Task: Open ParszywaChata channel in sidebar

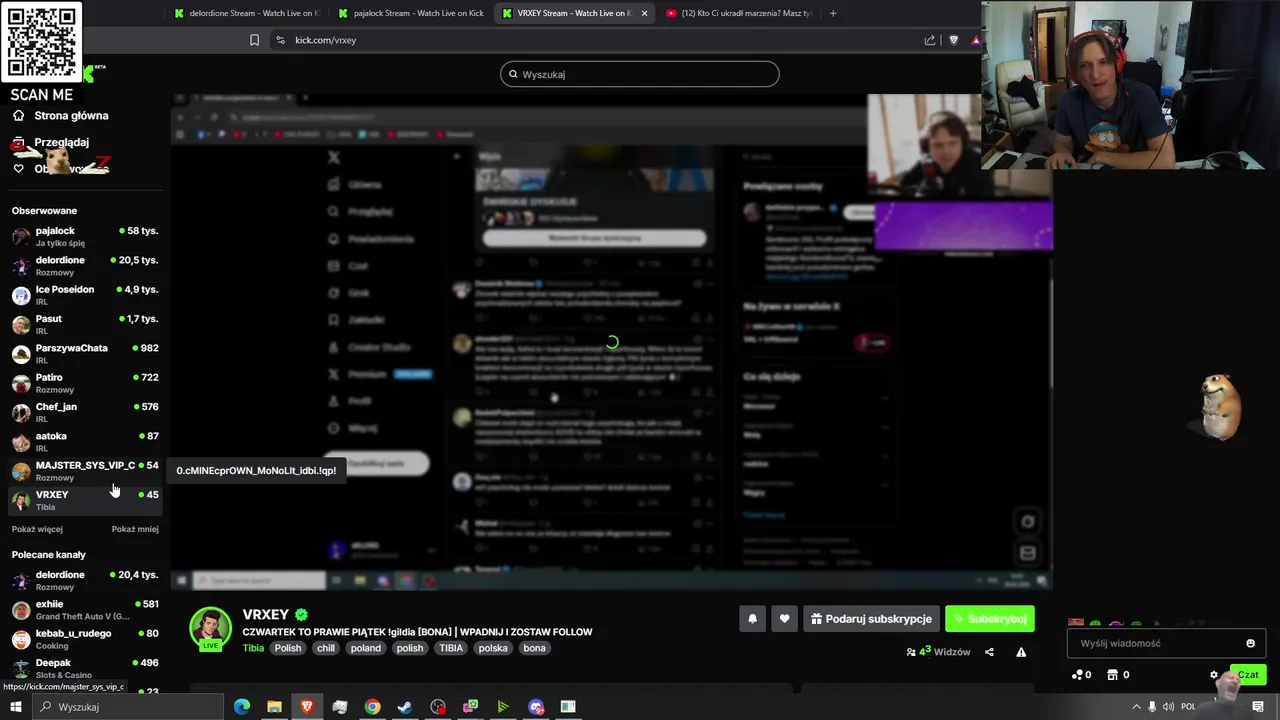Action: coord(85,353)
